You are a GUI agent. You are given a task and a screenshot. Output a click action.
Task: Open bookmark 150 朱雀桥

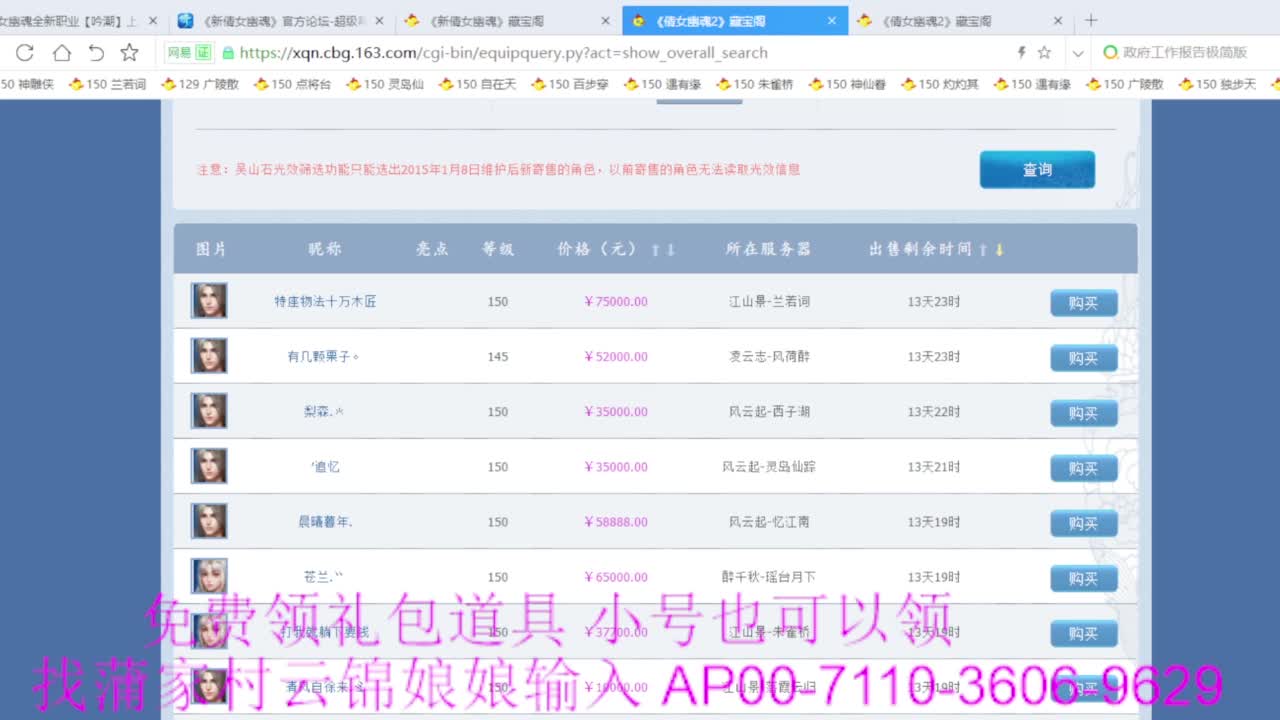point(755,84)
